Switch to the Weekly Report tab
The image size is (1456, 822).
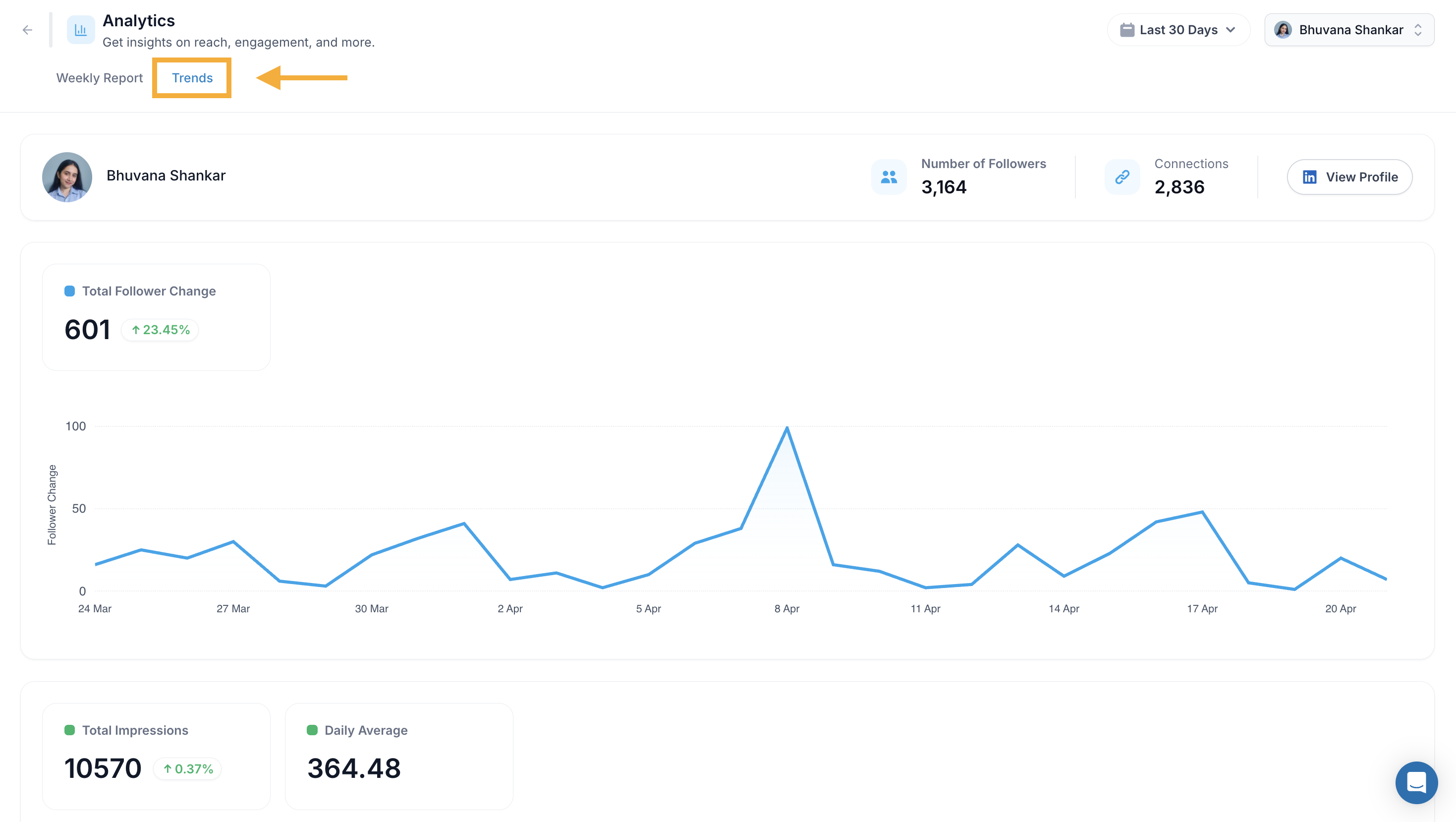click(100, 78)
